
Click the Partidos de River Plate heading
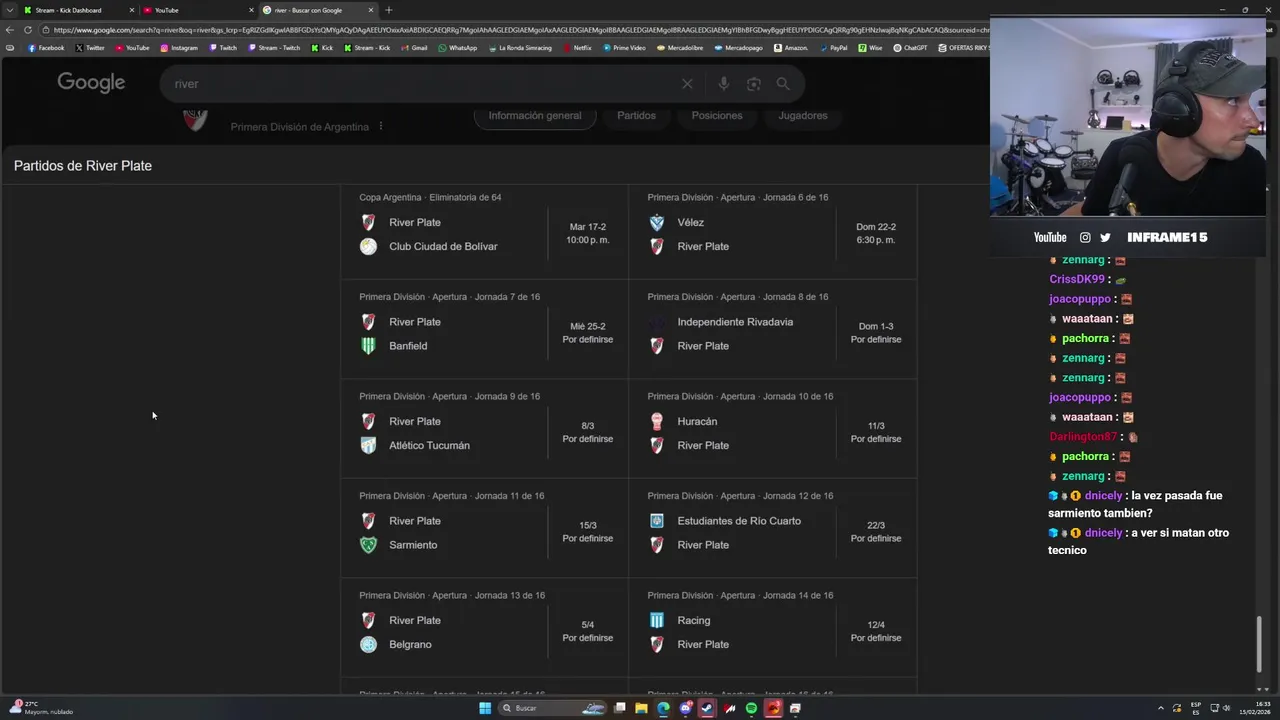pyautogui.click(x=83, y=166)
